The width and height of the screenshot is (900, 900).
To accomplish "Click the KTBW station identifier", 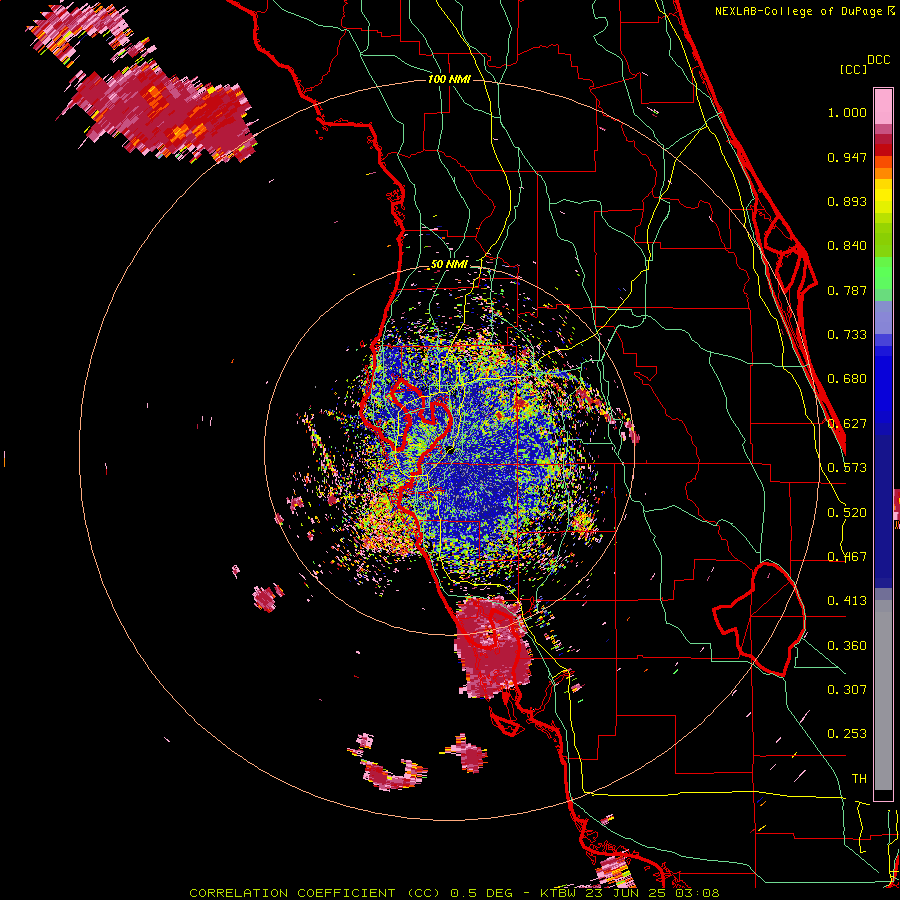I will pyautogui.click(x=558, y=893).
